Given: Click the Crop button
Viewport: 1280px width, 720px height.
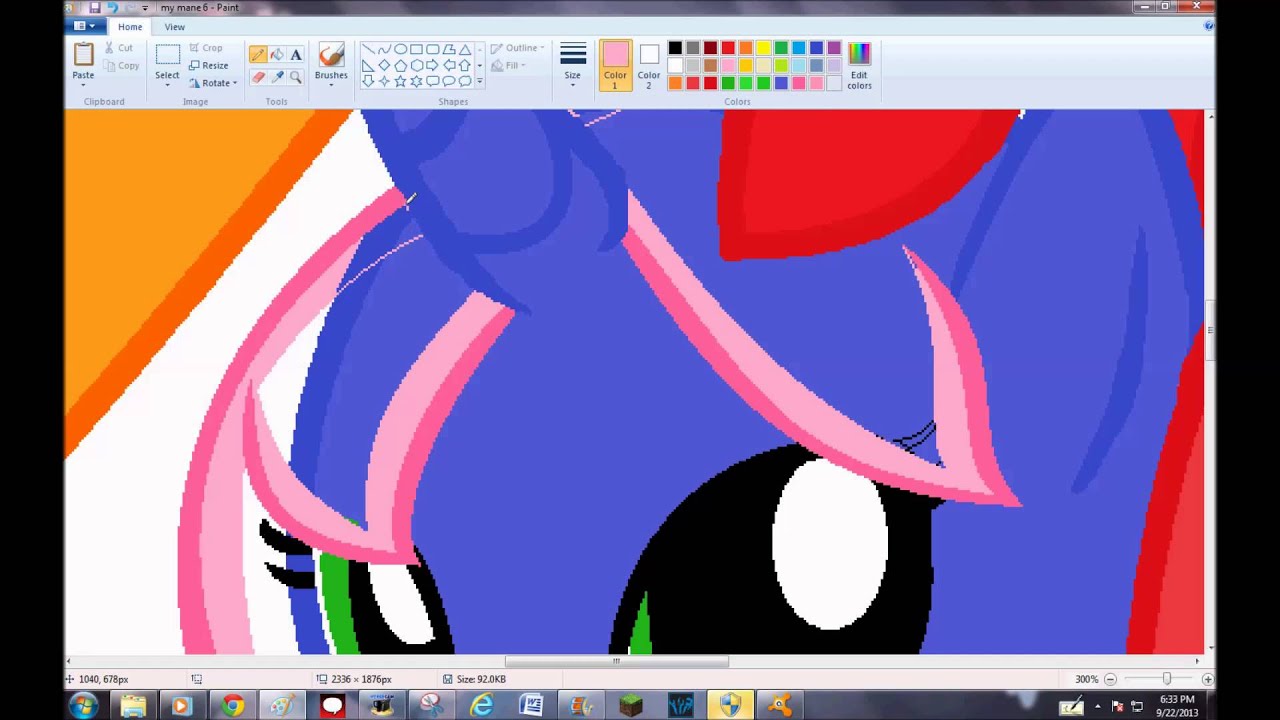Looking at the screenshot, I should 206,48.
